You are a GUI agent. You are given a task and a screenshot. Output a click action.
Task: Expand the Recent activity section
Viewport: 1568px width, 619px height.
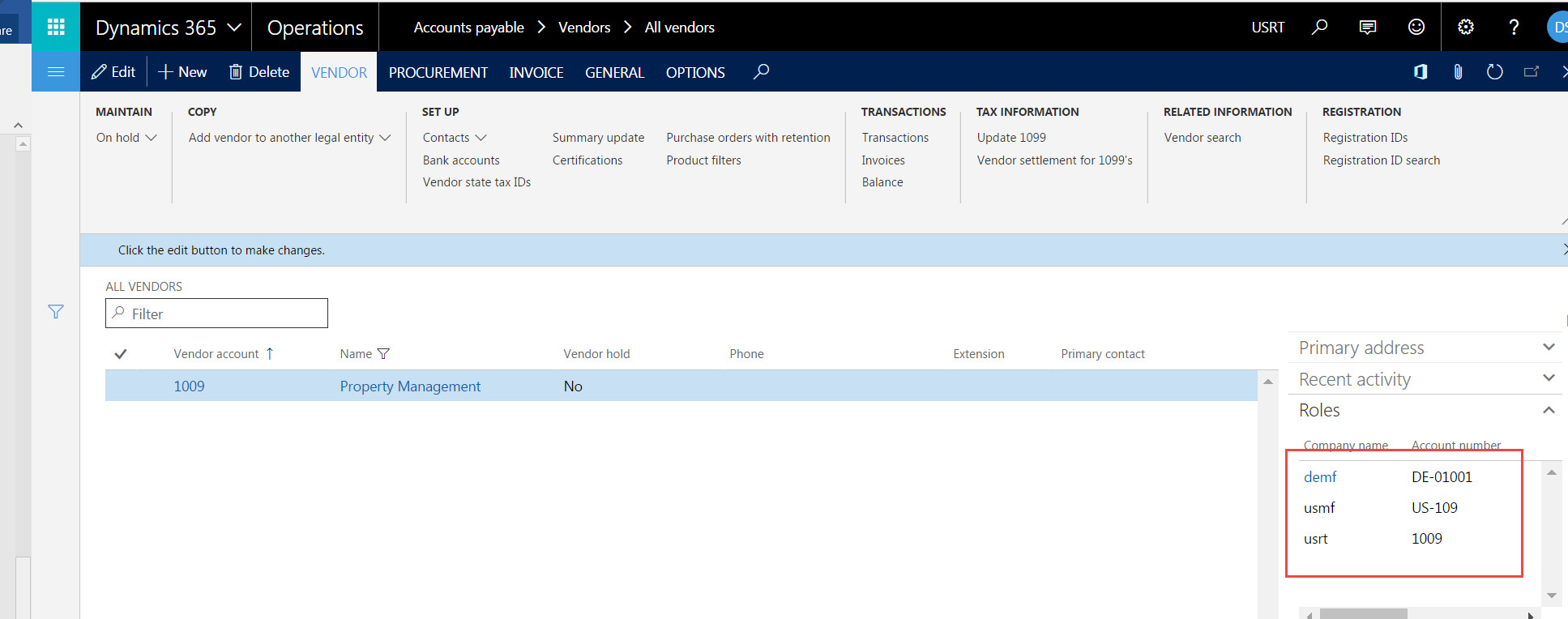point(1425,379)
